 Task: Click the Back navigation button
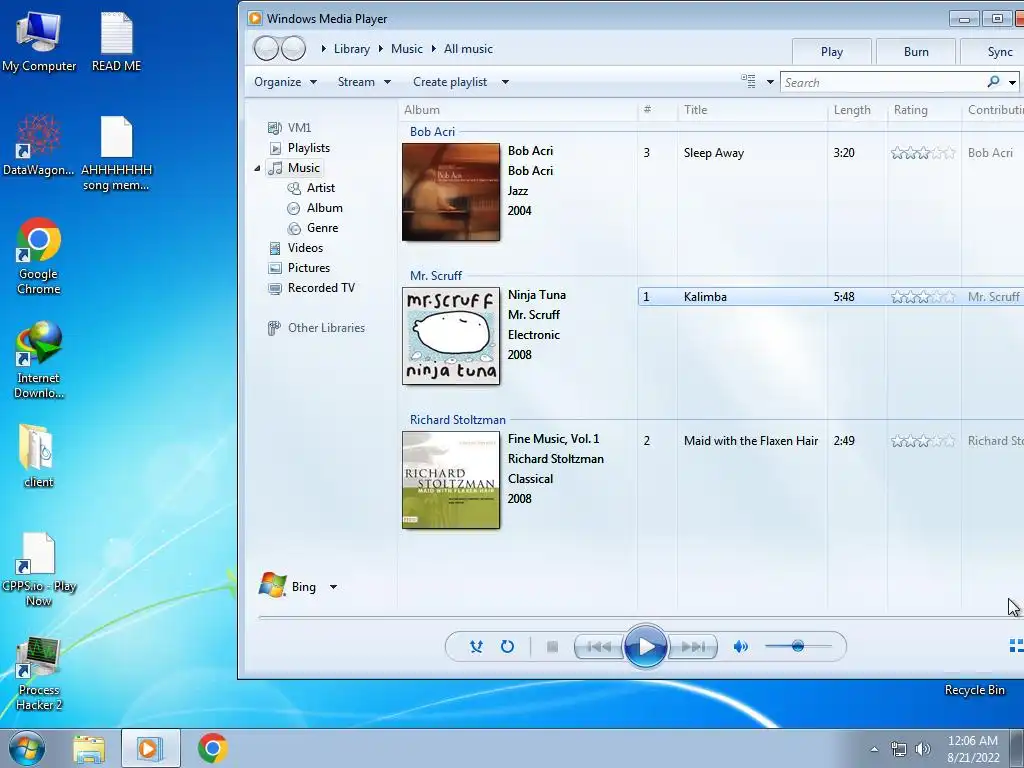(266, 48)
